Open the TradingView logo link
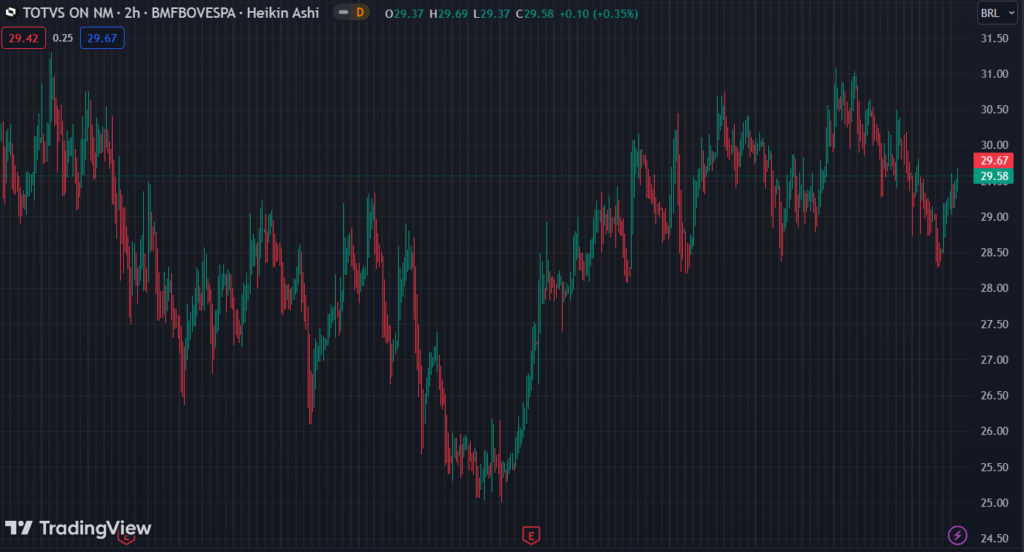Image resolution: width=1024 pixels, height=552 pixels. pos(78,528)
